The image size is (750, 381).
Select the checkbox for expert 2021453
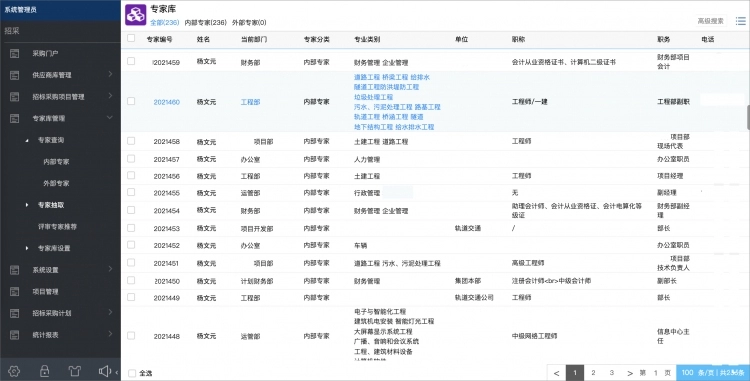coord(131,228)
